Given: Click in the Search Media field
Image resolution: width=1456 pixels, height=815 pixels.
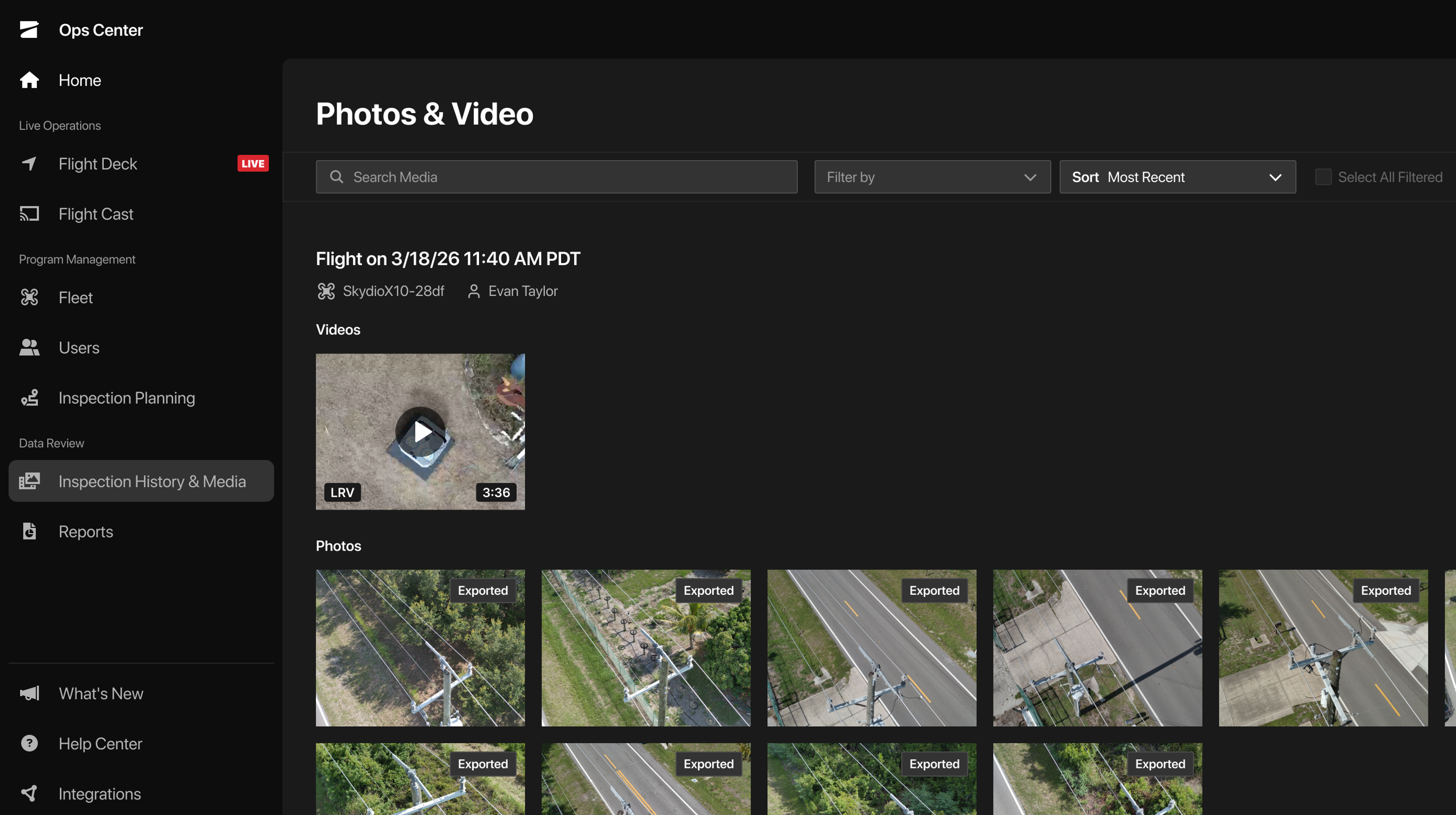Looking at the screenshot, I should (x=556, y=177).
